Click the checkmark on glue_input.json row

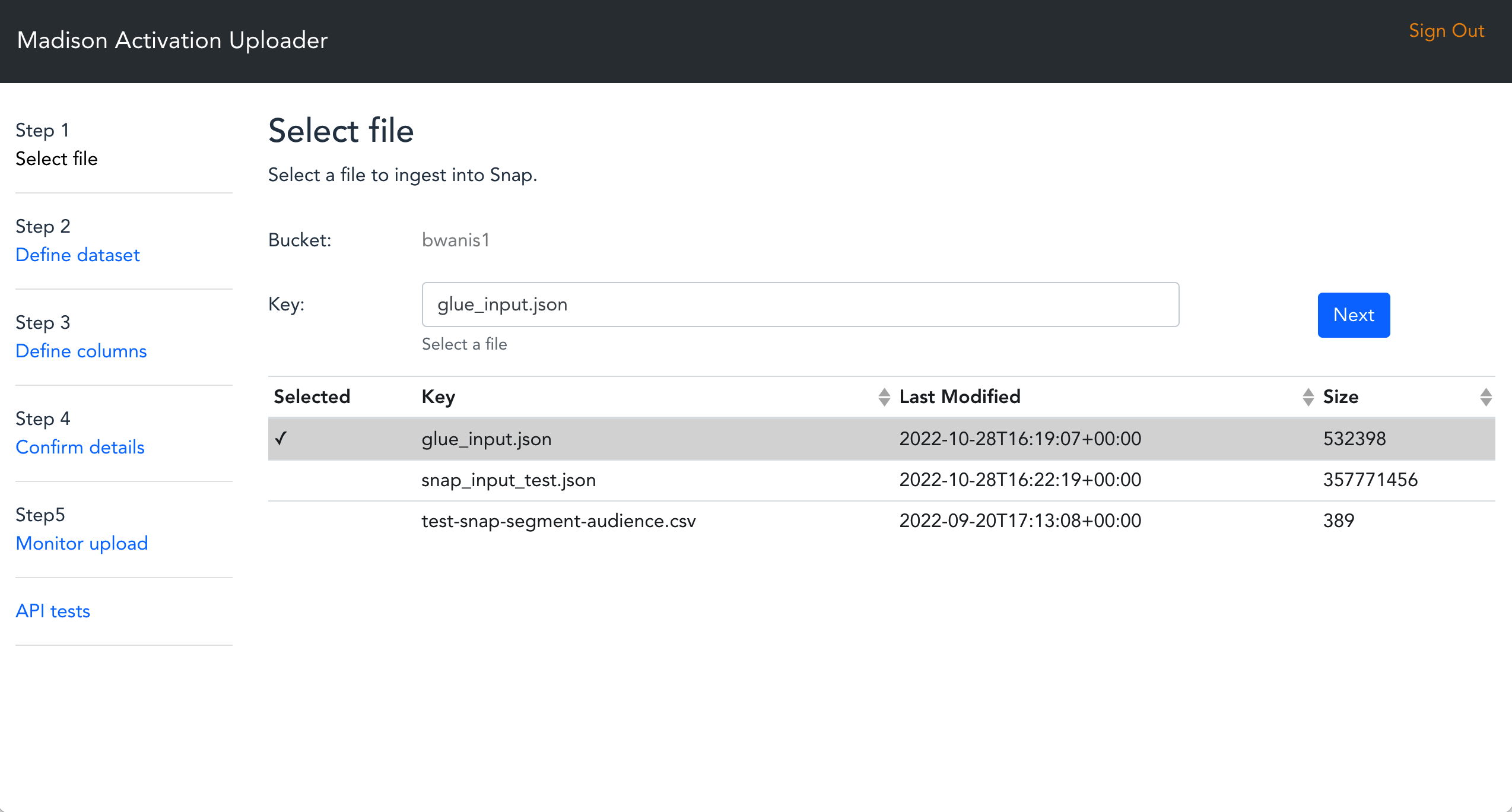pos(281,439)
